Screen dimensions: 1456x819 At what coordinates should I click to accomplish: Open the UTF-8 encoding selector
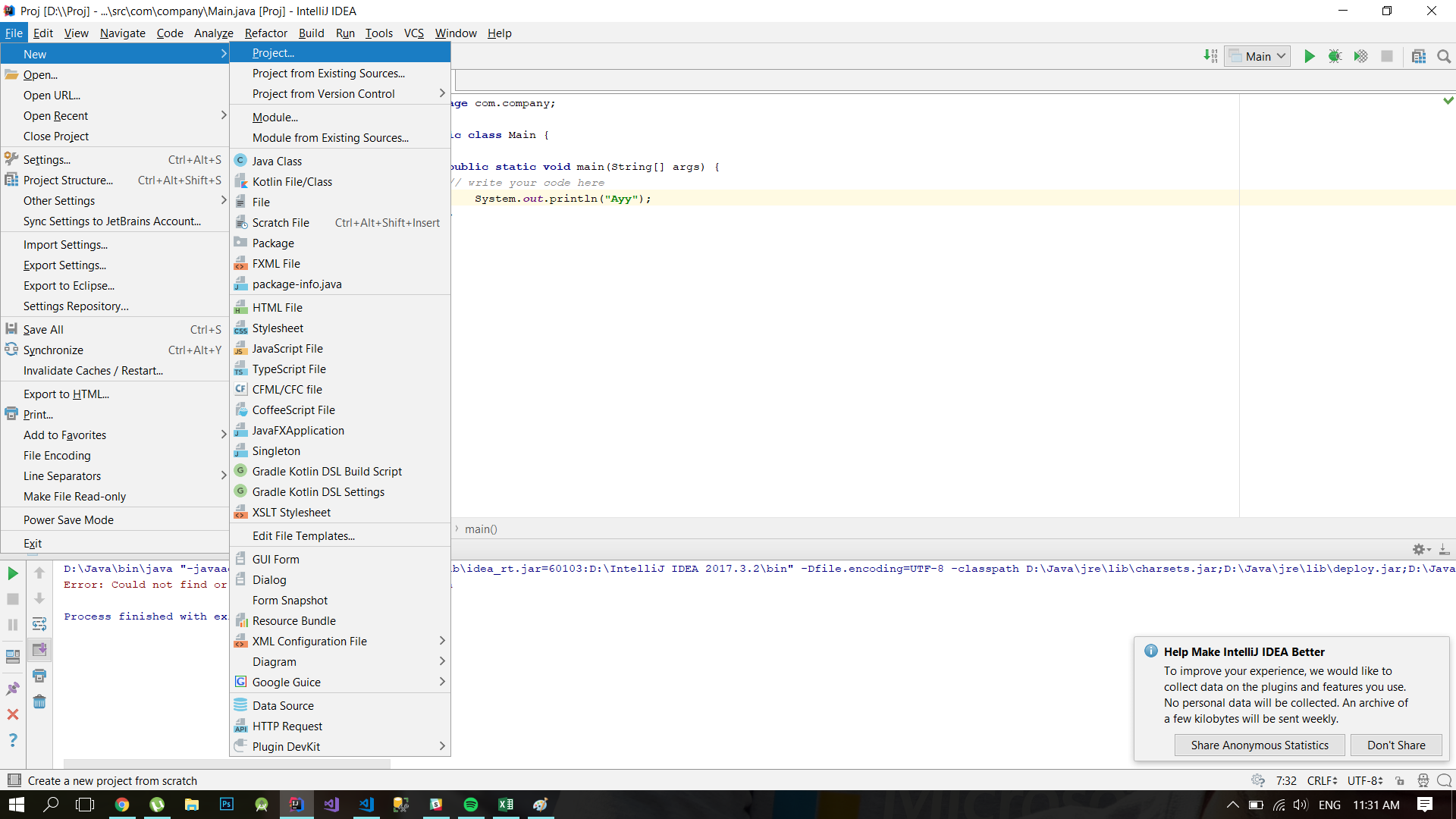coord(1365,780)
